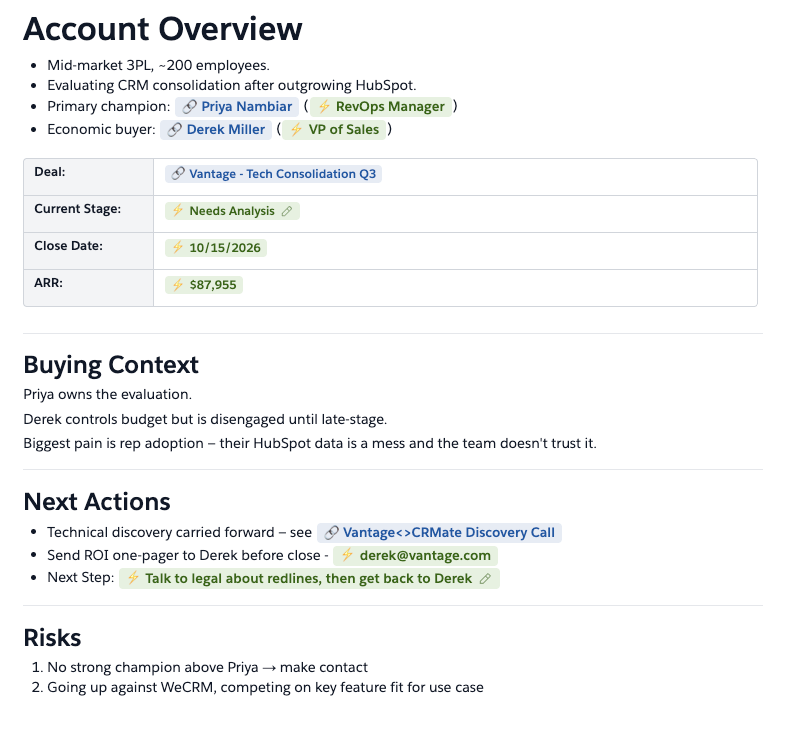Viewport: 796px width, 731px height.
Task: Click the lightning icon beside RevOps Manager
Action: 324,107
